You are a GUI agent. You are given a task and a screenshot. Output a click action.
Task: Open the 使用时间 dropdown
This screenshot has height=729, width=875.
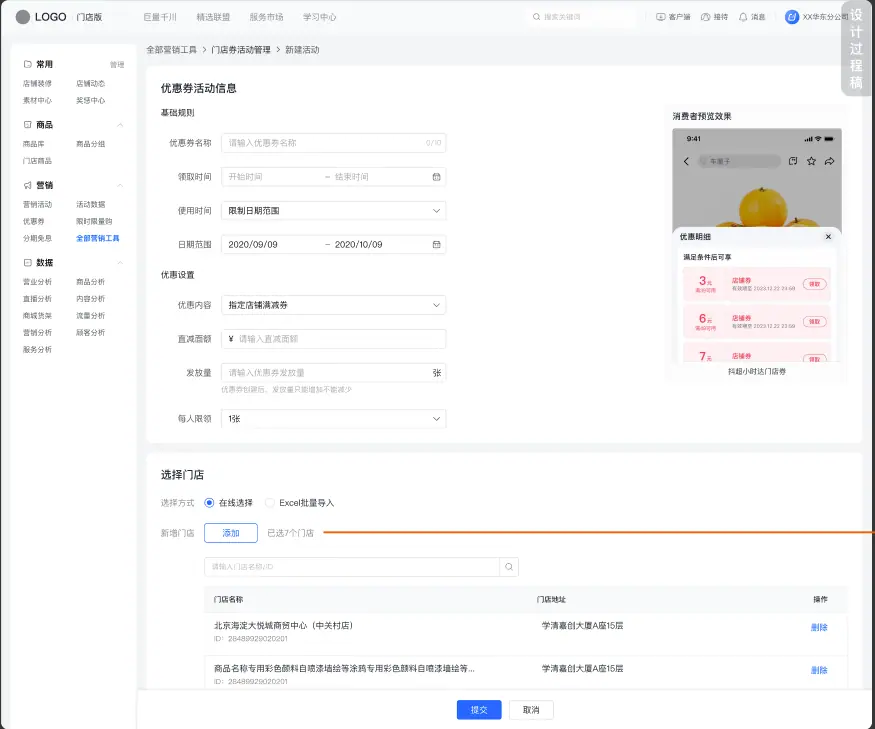334,211
